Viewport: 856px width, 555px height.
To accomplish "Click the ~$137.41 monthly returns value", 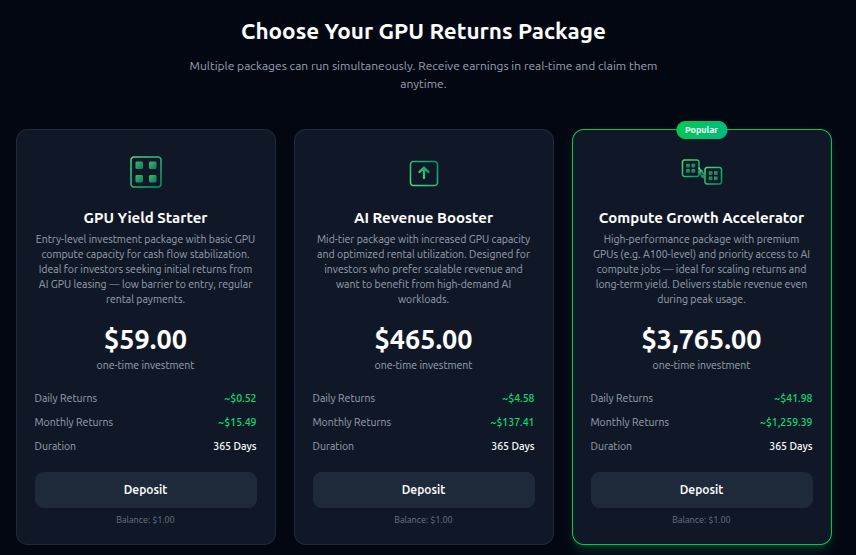I will pos(512,422).
